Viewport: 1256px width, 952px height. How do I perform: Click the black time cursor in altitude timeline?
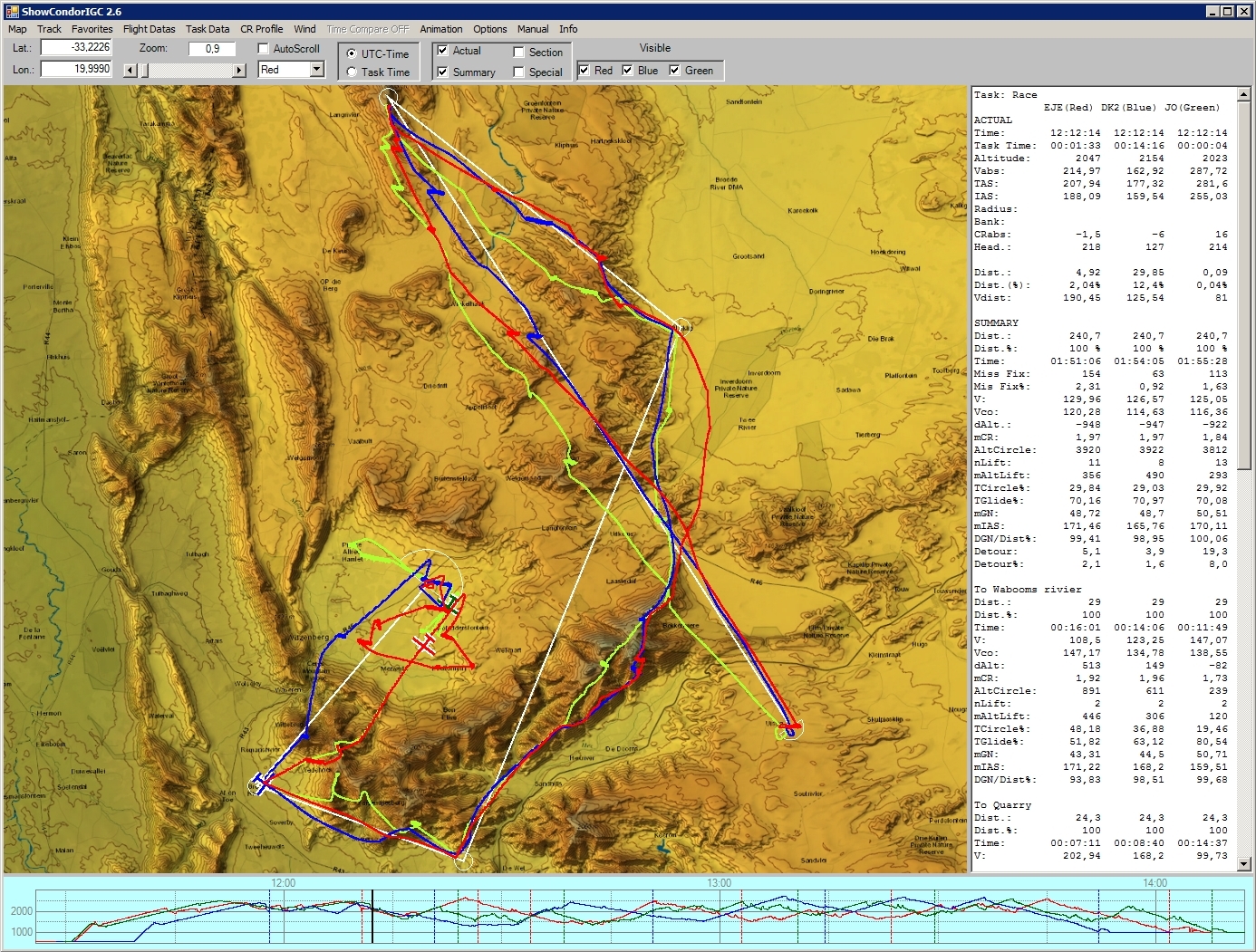pos(372,915)
